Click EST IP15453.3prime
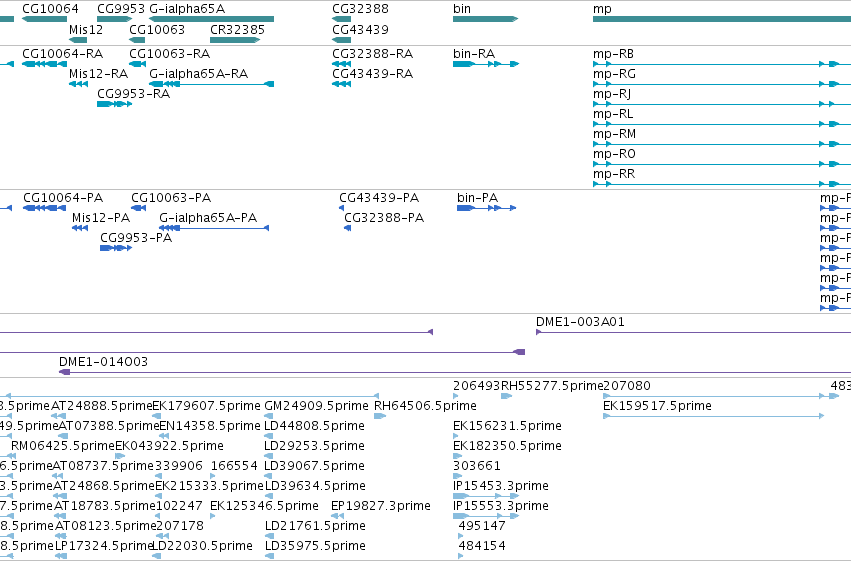 tap(501, 486)
